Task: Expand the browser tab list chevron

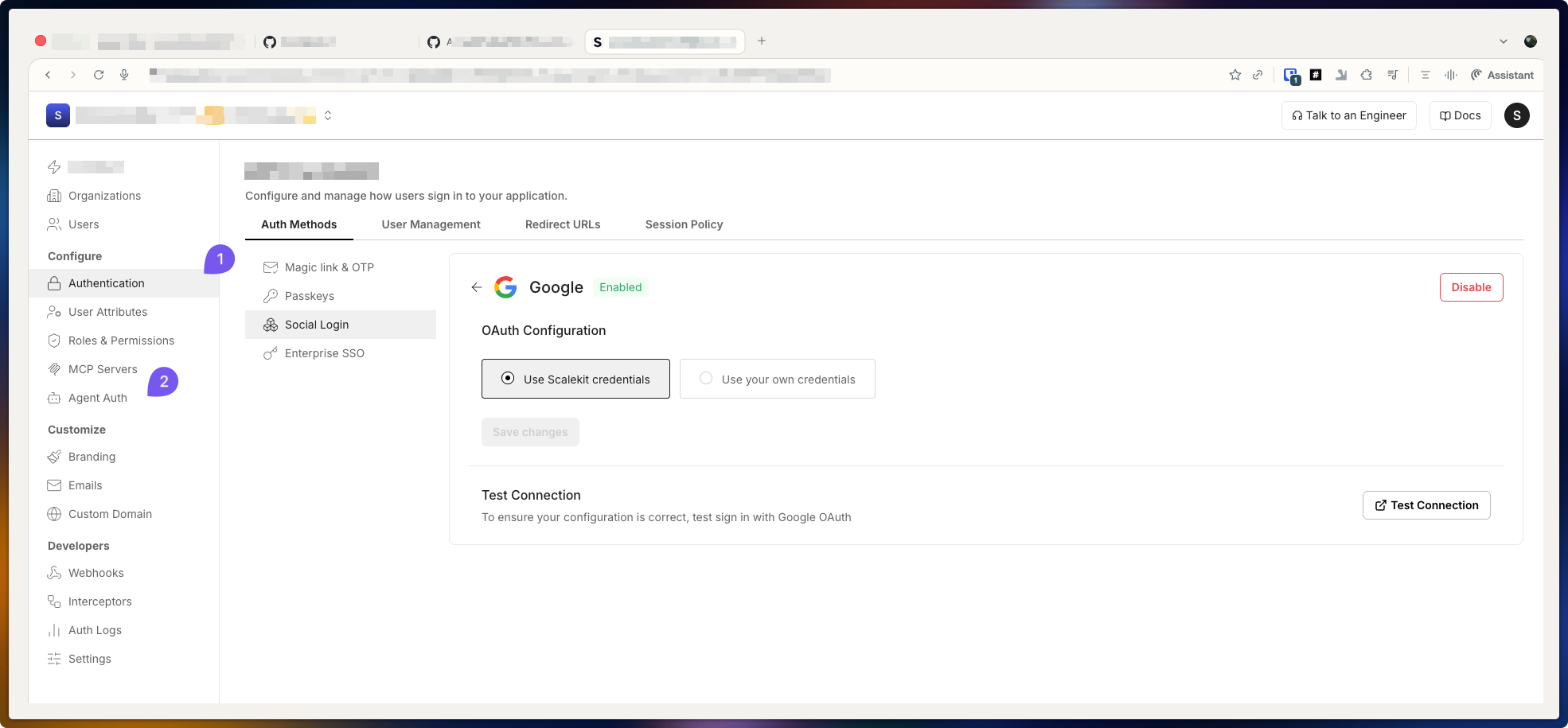Action: (x=1503, y=41)
